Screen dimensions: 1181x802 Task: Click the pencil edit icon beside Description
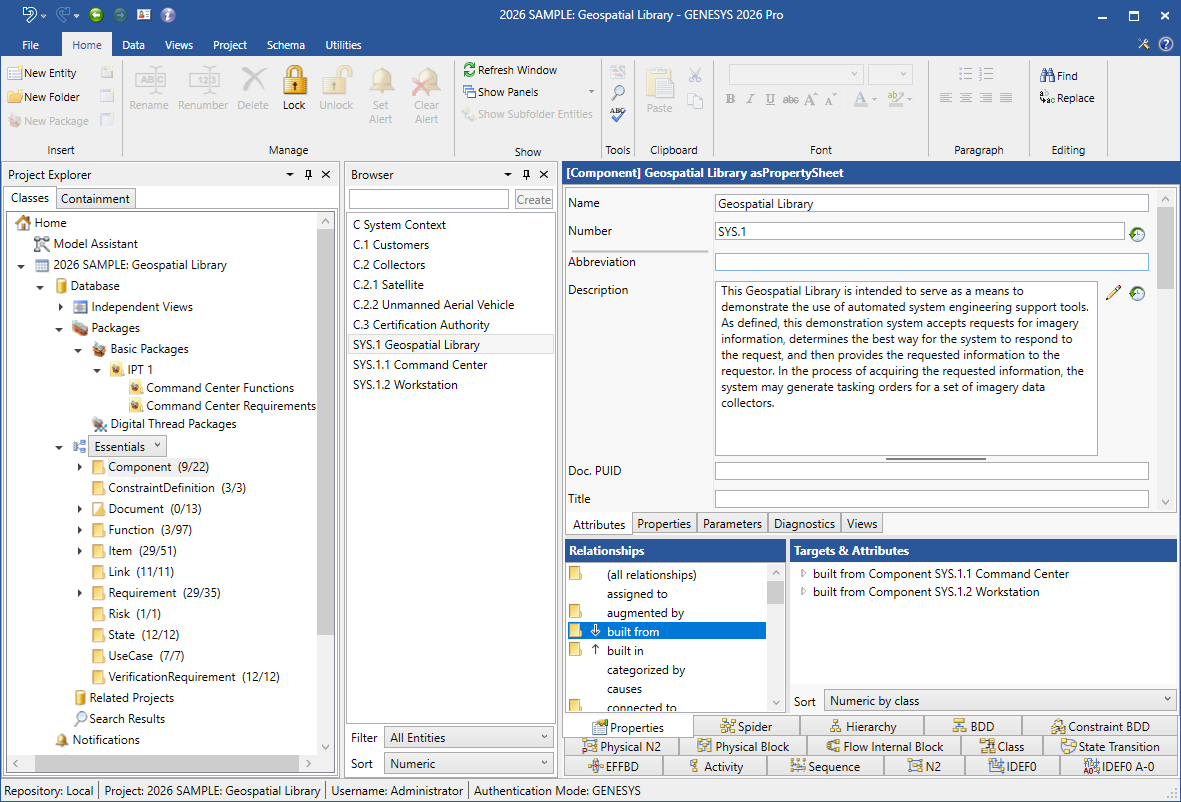1114,293
